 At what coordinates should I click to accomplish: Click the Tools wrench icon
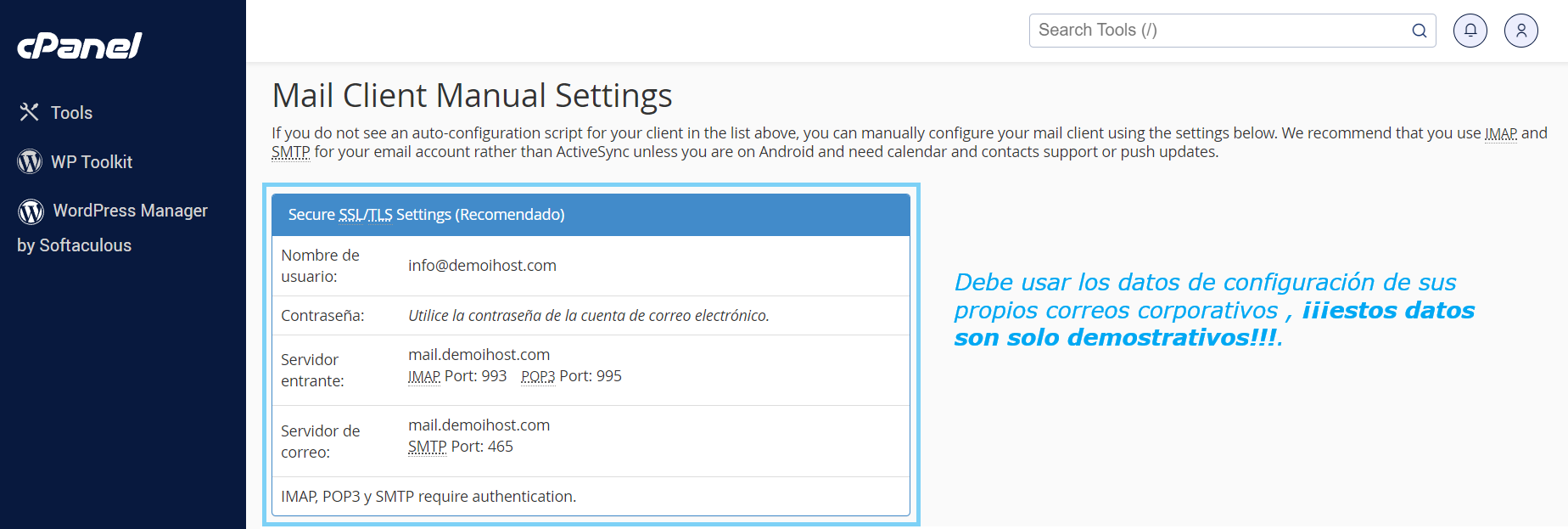(30, 112)
